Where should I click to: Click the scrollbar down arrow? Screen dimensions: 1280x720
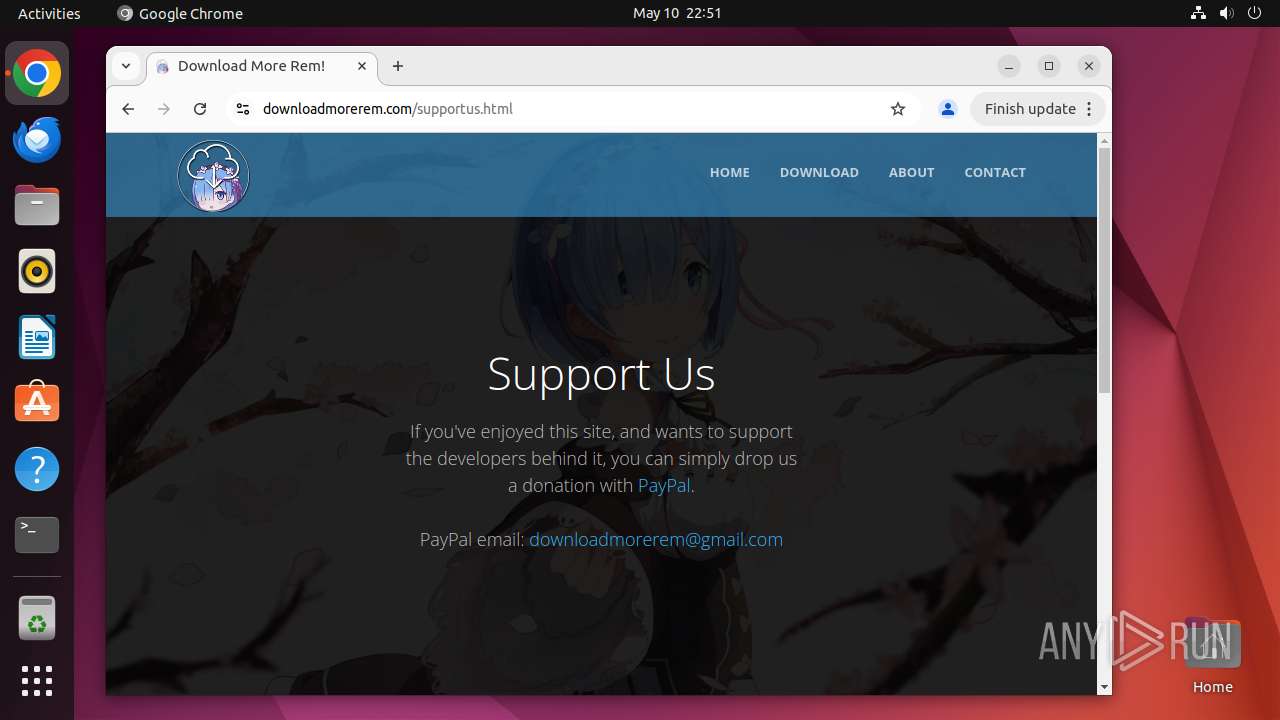pos(1104,687)
